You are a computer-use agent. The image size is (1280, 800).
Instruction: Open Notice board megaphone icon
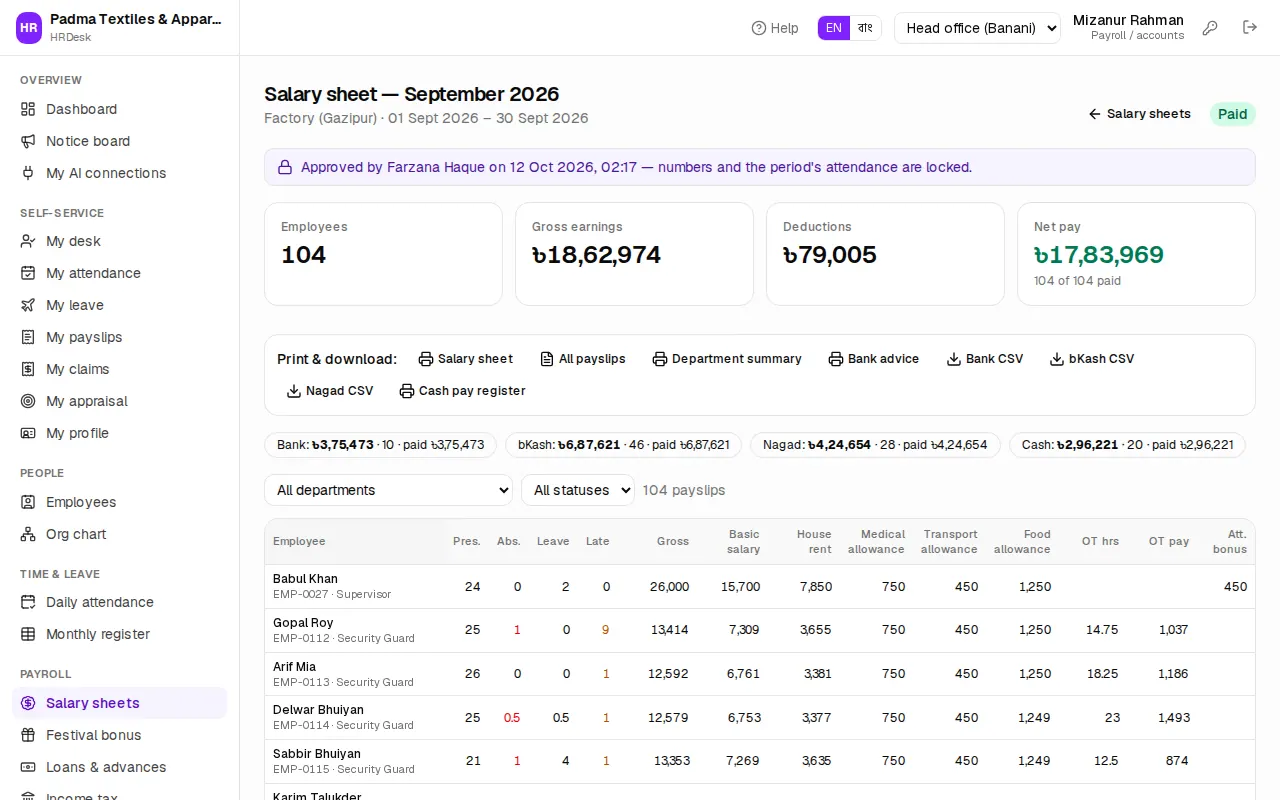coord(28,141)
